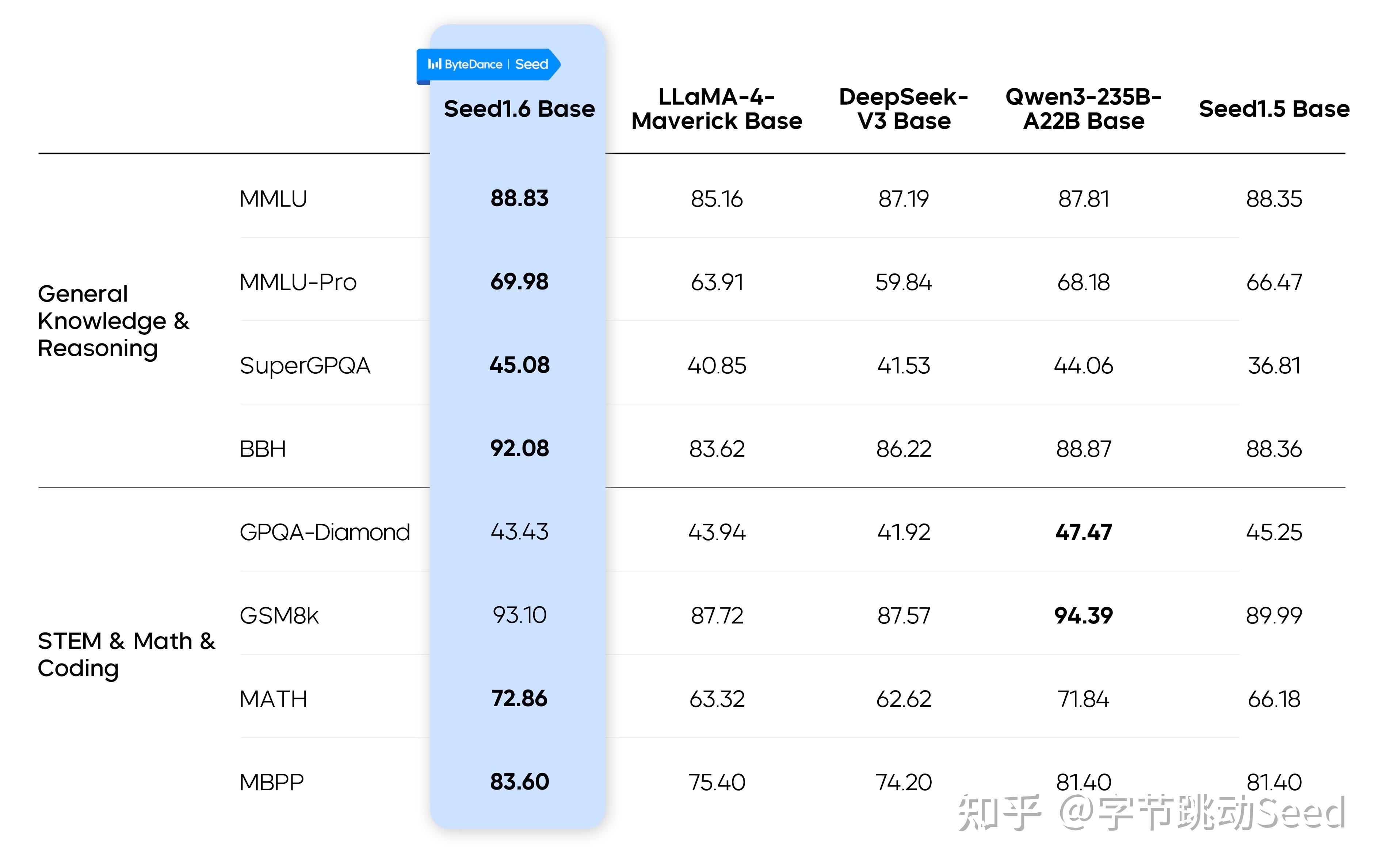Select the DeepSeek-V3 Base column header
This screenshot has width=1382, height=868.
pos(903,109)
